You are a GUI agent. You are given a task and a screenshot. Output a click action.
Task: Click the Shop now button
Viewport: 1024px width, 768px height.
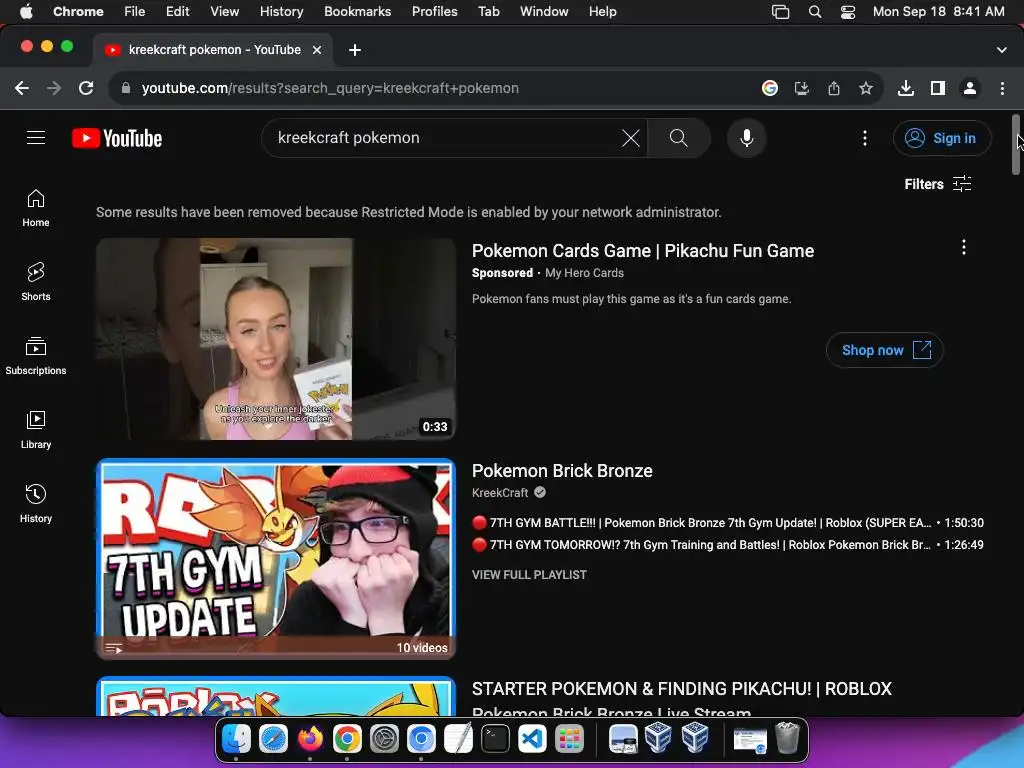(x=885, y=350)
